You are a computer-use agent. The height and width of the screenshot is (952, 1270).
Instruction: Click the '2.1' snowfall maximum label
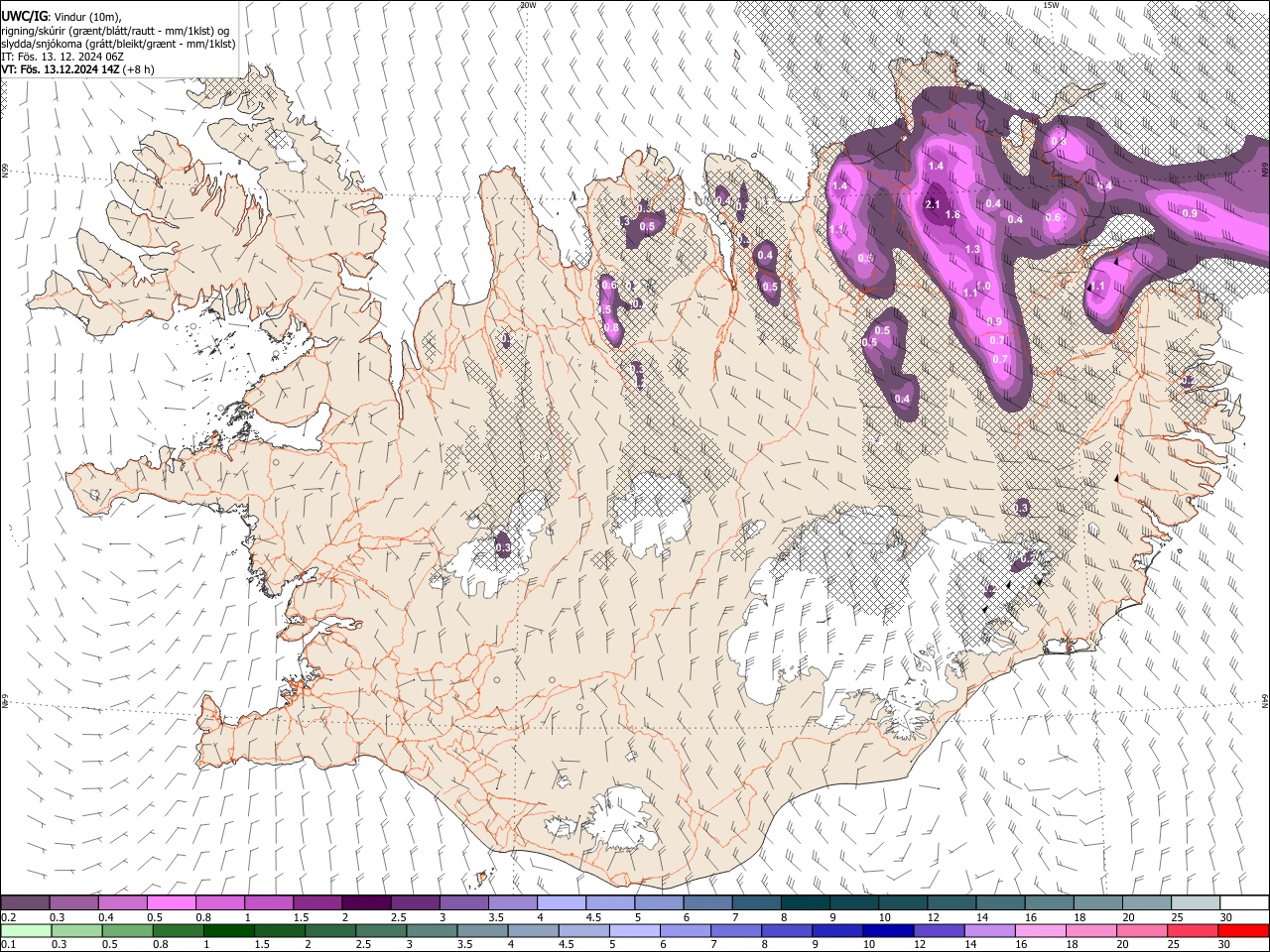click(932, 205)
